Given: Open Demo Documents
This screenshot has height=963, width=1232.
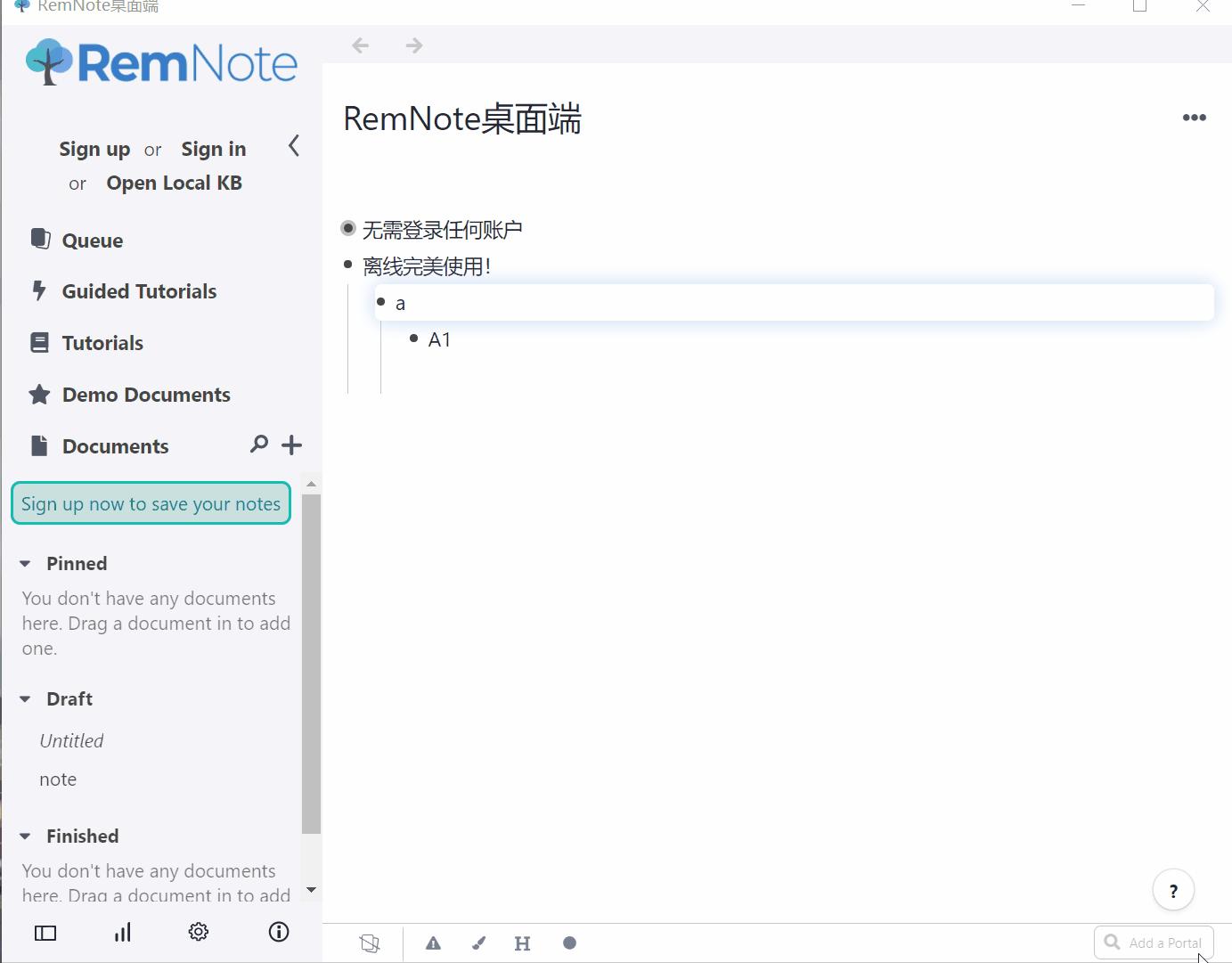Looking at the screenshot, I should click(146, 395).
